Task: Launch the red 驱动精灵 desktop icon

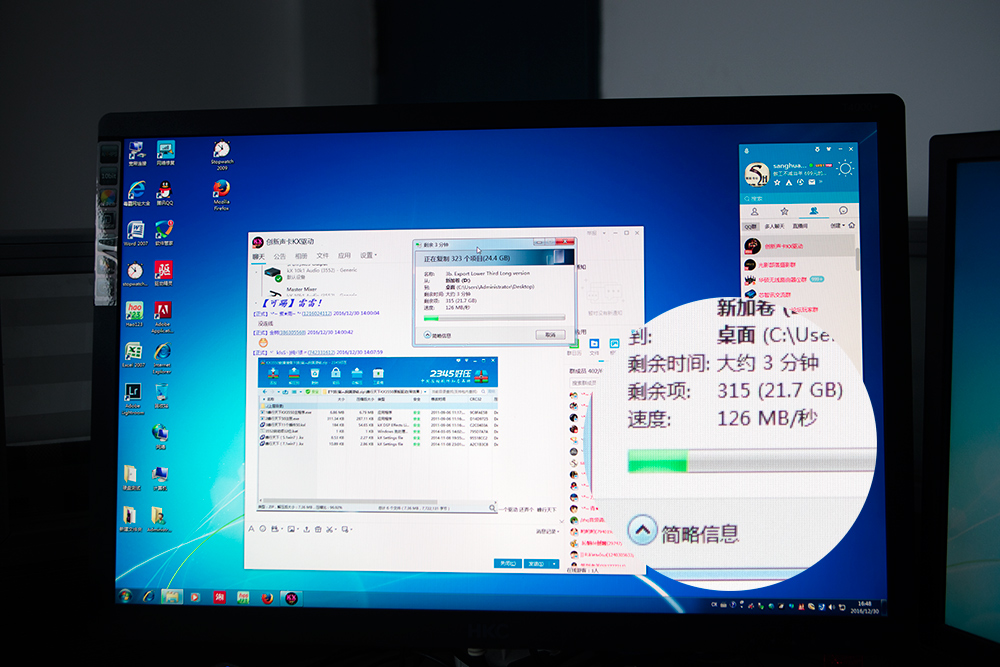Action: (163, 274)
